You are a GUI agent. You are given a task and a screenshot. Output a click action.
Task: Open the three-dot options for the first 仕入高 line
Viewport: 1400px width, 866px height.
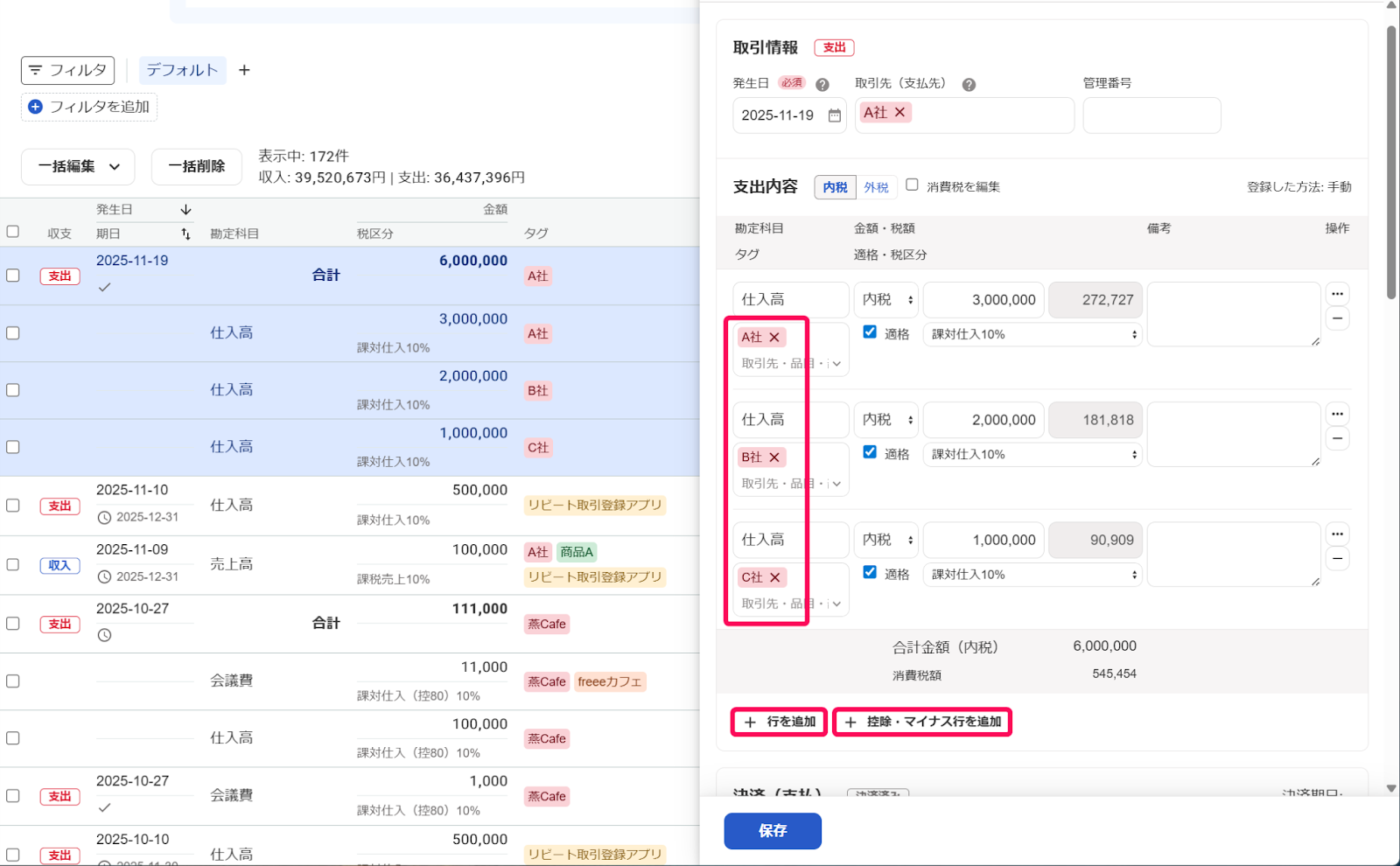(x=1337, y=294)
